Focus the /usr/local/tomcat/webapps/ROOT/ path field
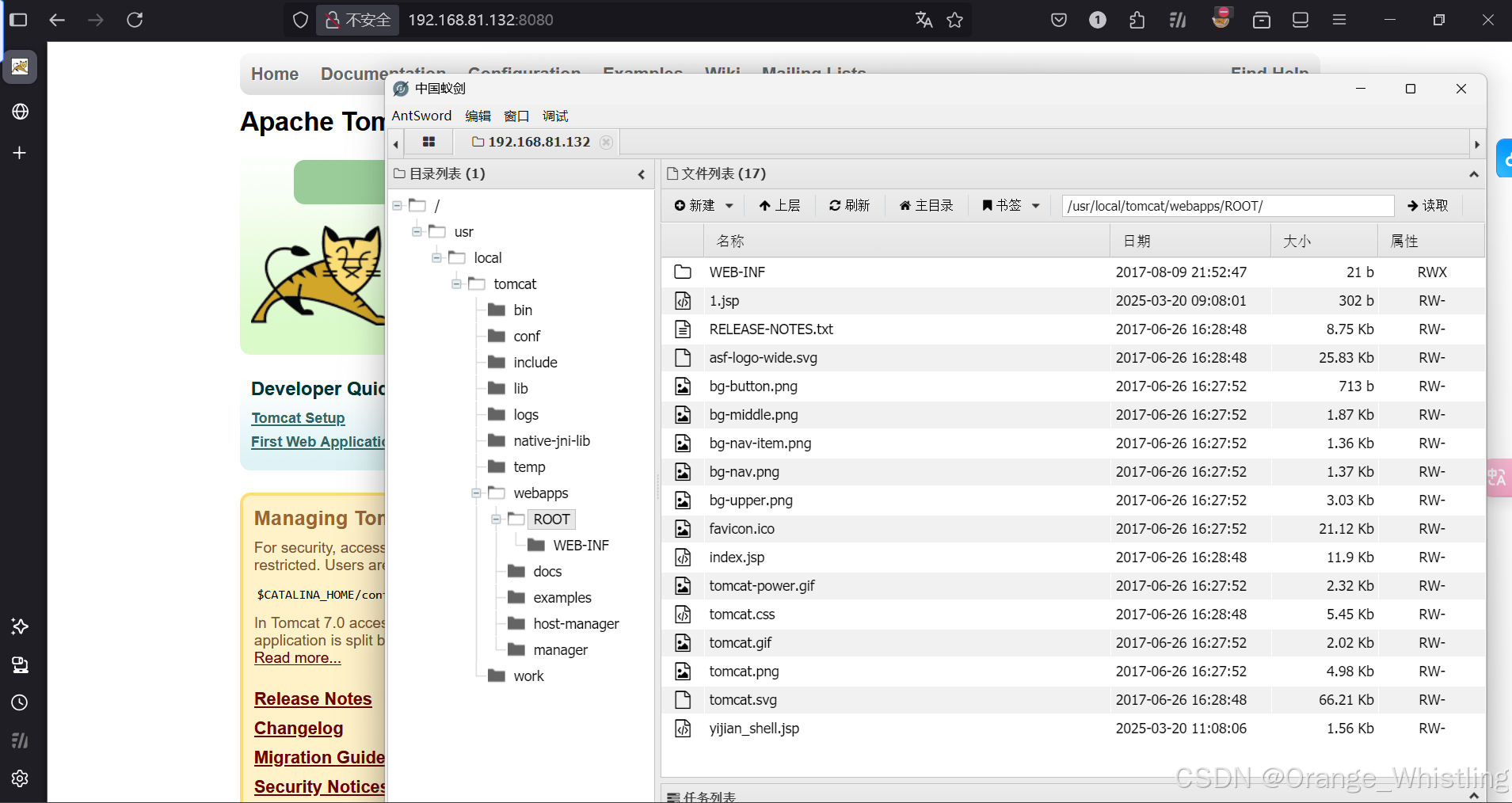 (x=1228, y=206)
